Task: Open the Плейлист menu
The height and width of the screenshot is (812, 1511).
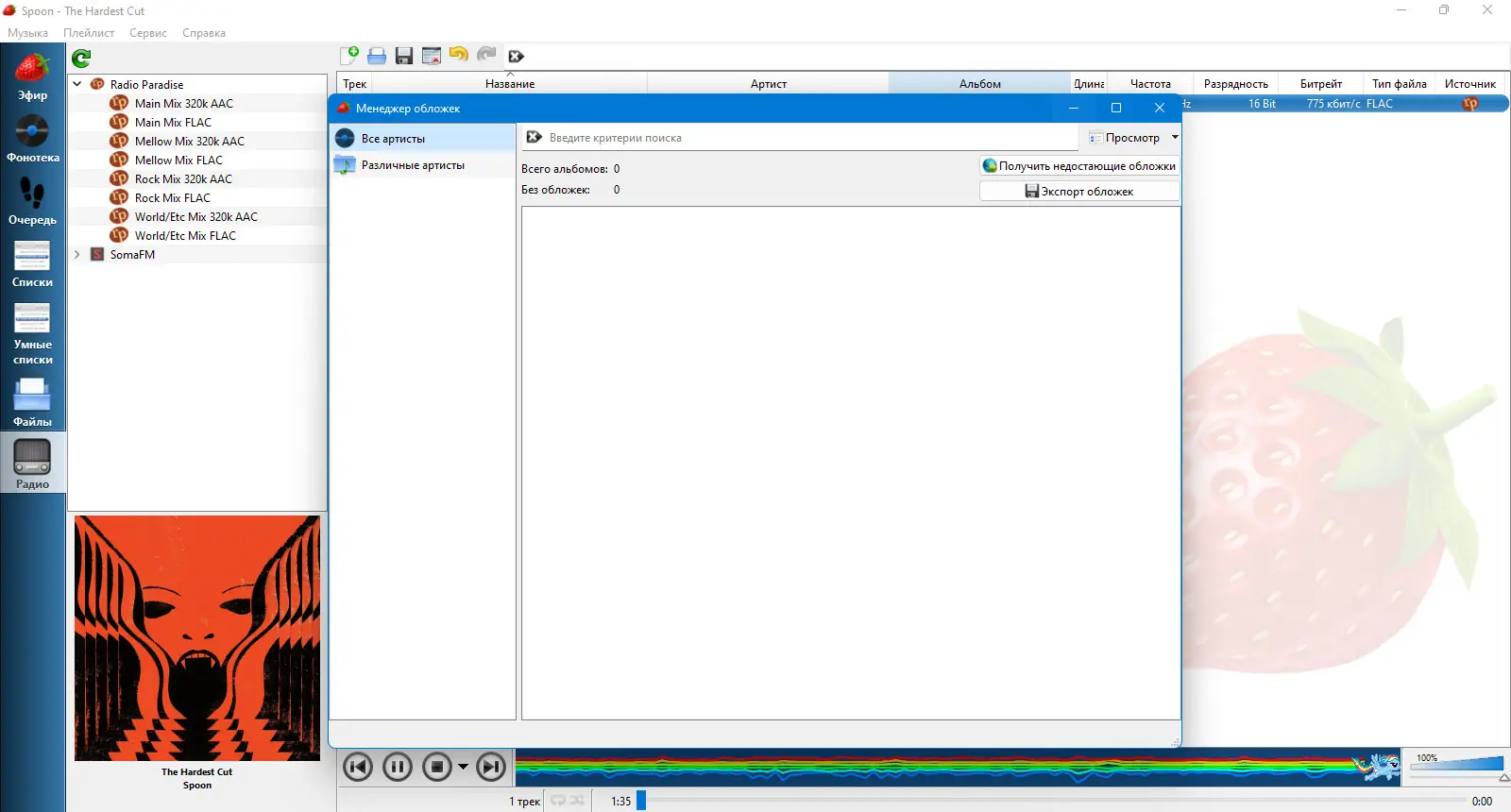Action: [x=89, y=33]
